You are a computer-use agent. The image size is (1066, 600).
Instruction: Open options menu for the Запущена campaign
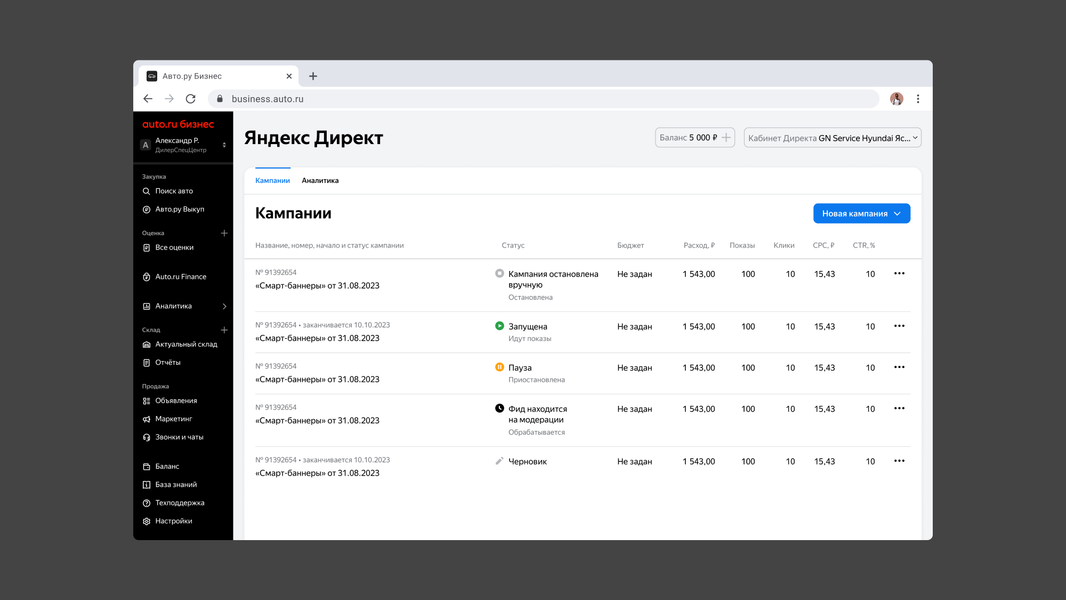899,326
